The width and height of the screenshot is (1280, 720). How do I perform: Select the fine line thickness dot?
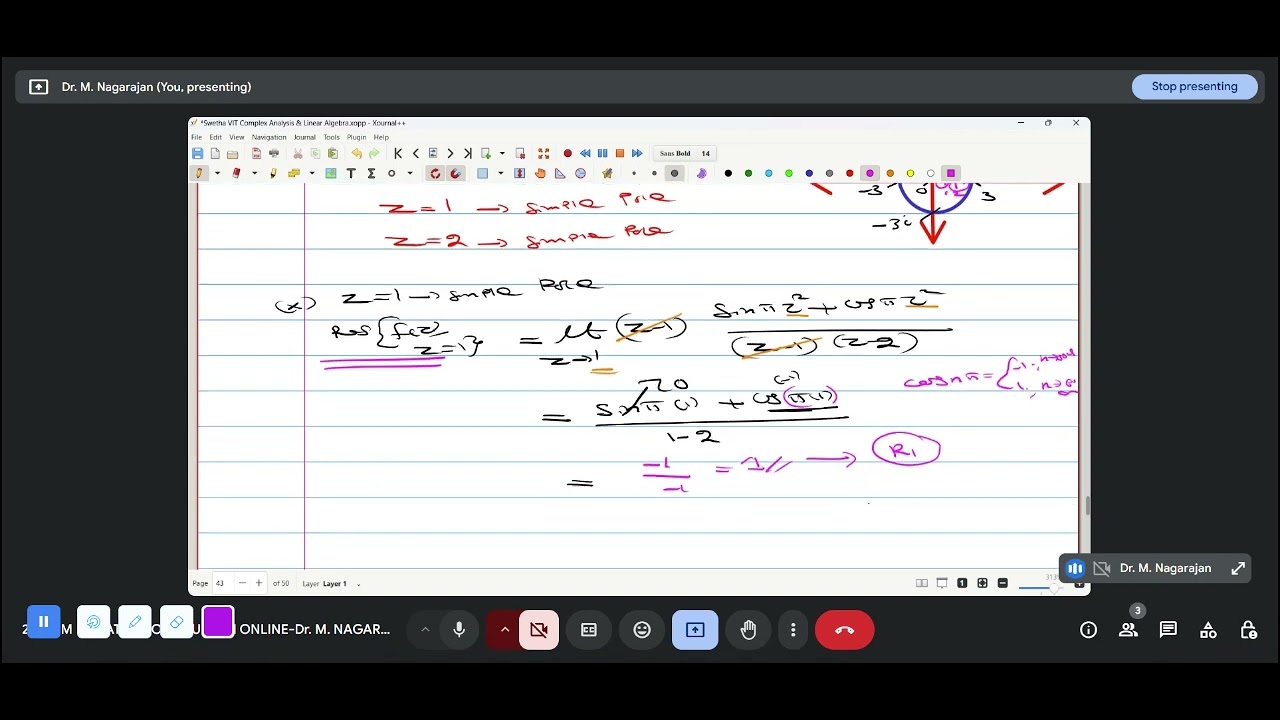633,173
